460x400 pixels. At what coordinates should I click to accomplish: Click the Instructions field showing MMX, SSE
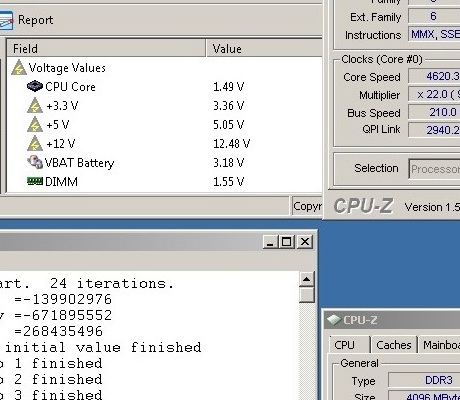click(x=434, y=34)
